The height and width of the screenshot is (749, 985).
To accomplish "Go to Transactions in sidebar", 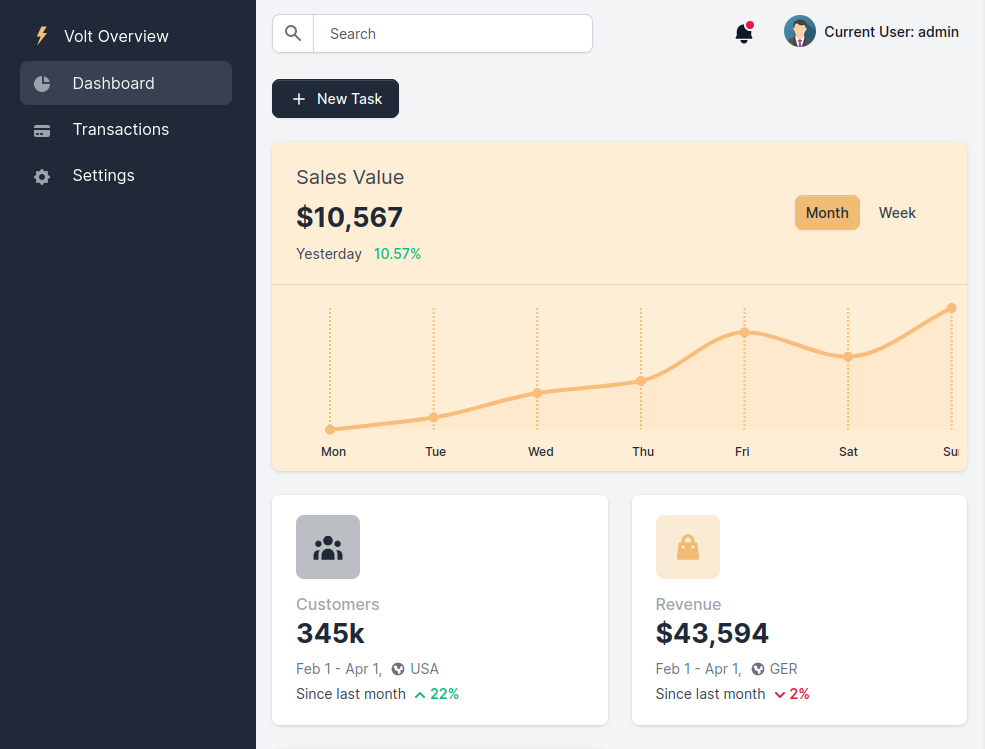I will (120, 129).
